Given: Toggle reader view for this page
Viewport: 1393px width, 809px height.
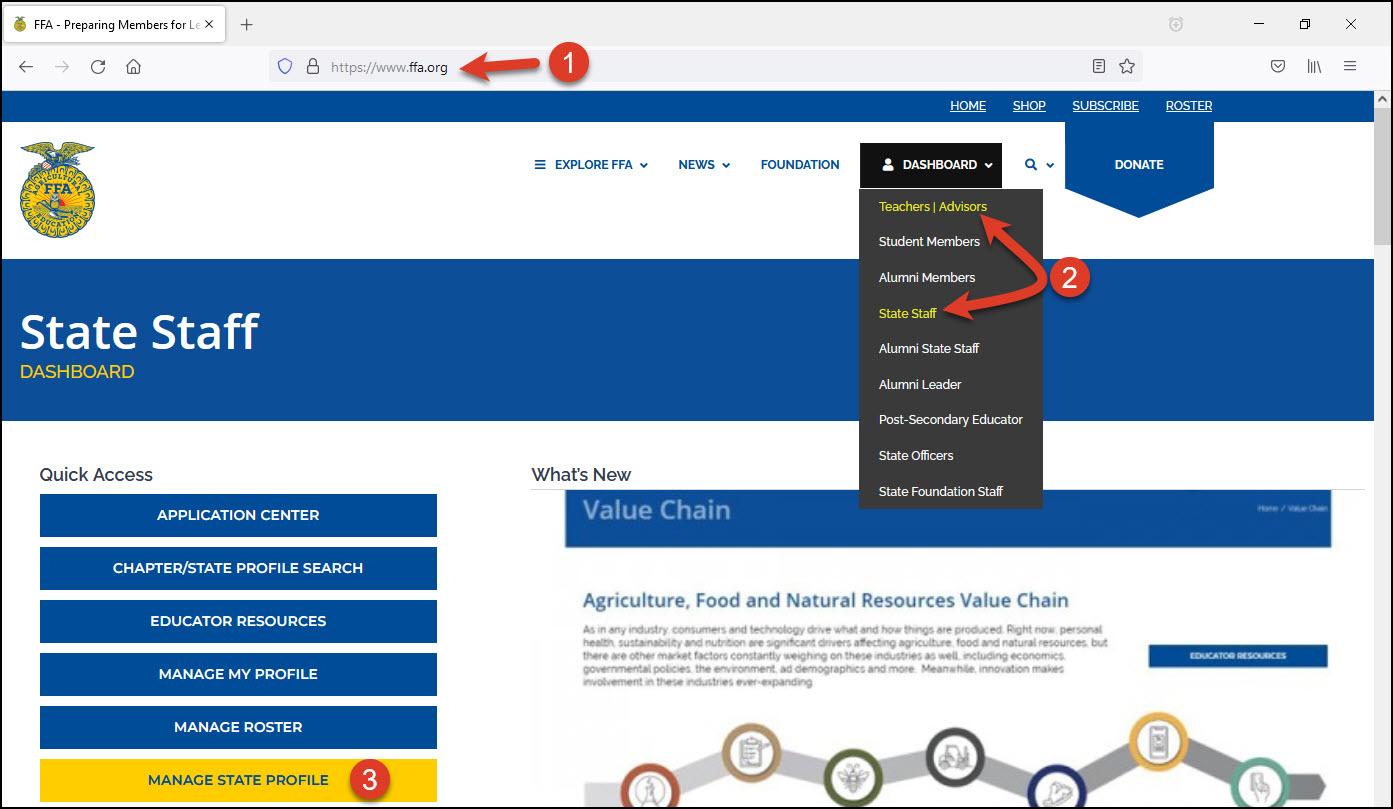Looking at the screenshot, I should [x=1099, y=65].
